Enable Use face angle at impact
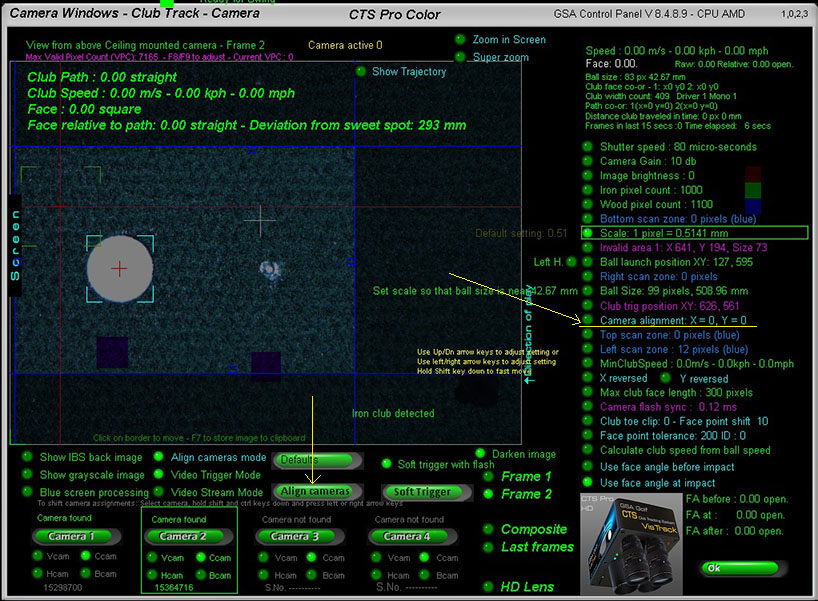 587,483
